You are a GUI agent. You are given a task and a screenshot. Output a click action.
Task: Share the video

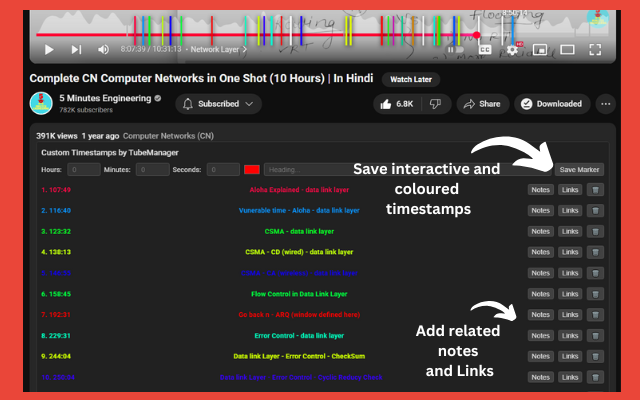[x=482, y=104]
